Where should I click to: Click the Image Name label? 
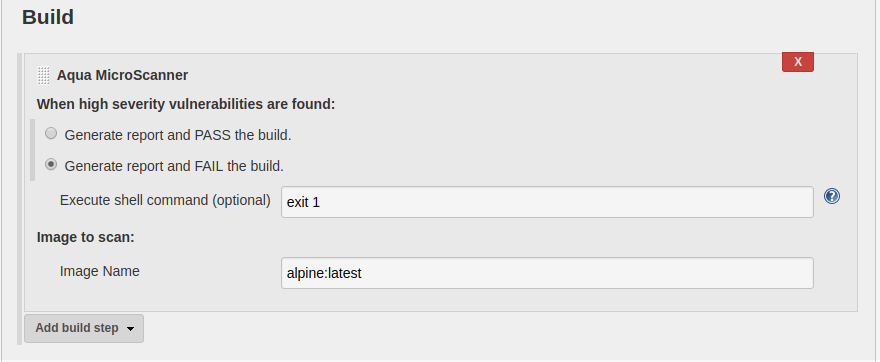[99, 271]
